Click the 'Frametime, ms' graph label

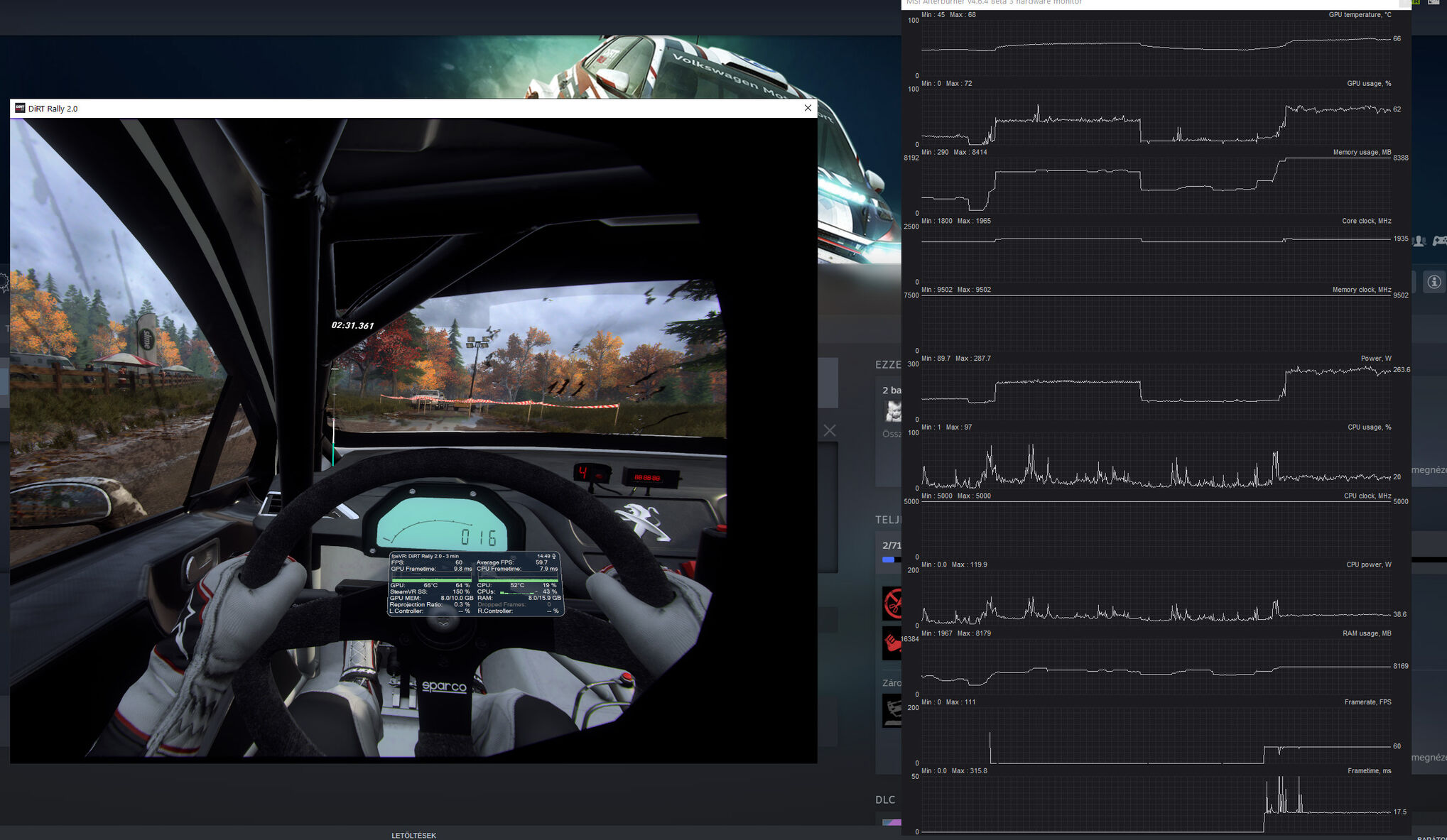click(1369, 771)
